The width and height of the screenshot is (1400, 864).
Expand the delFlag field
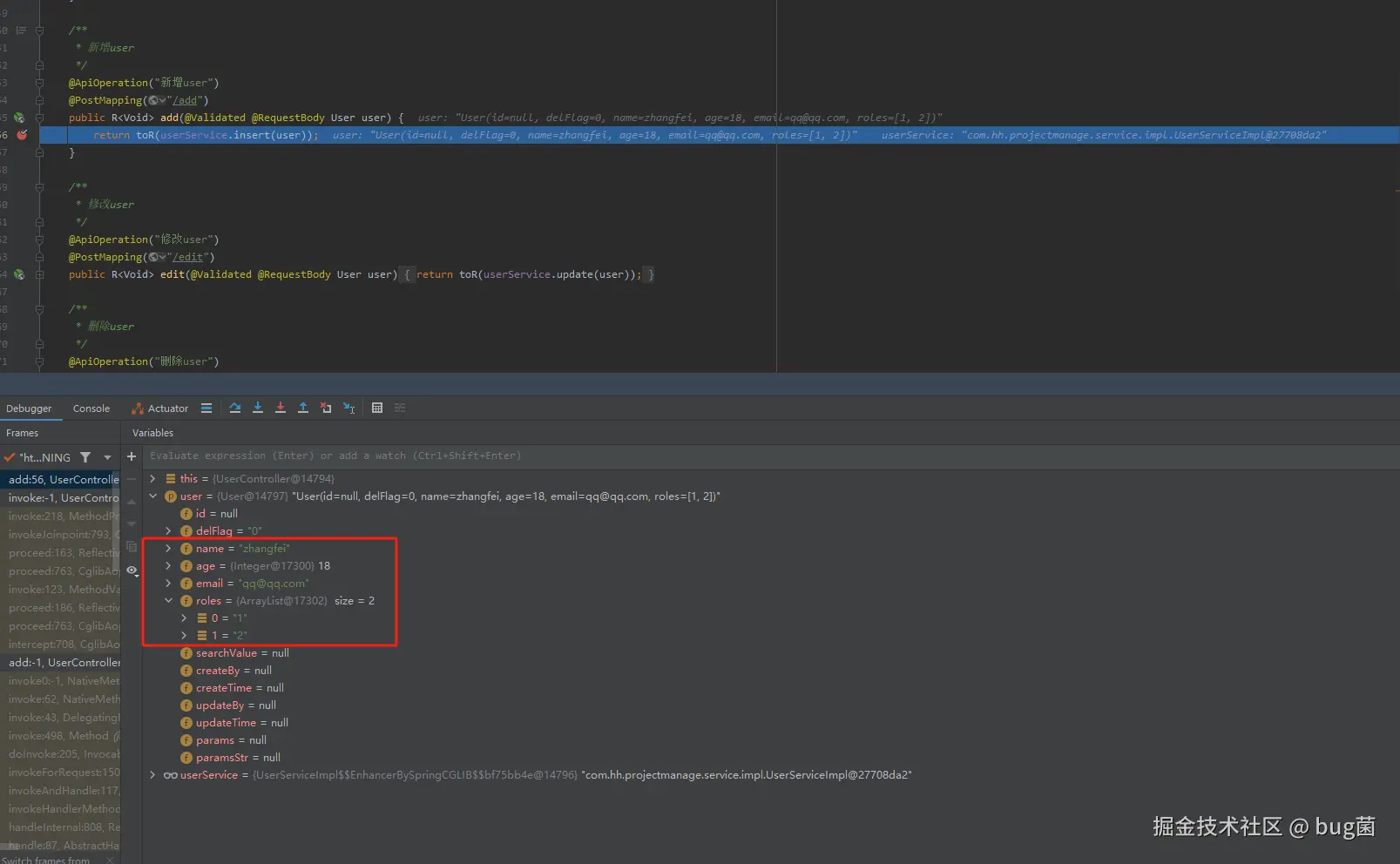pos(168,531)
